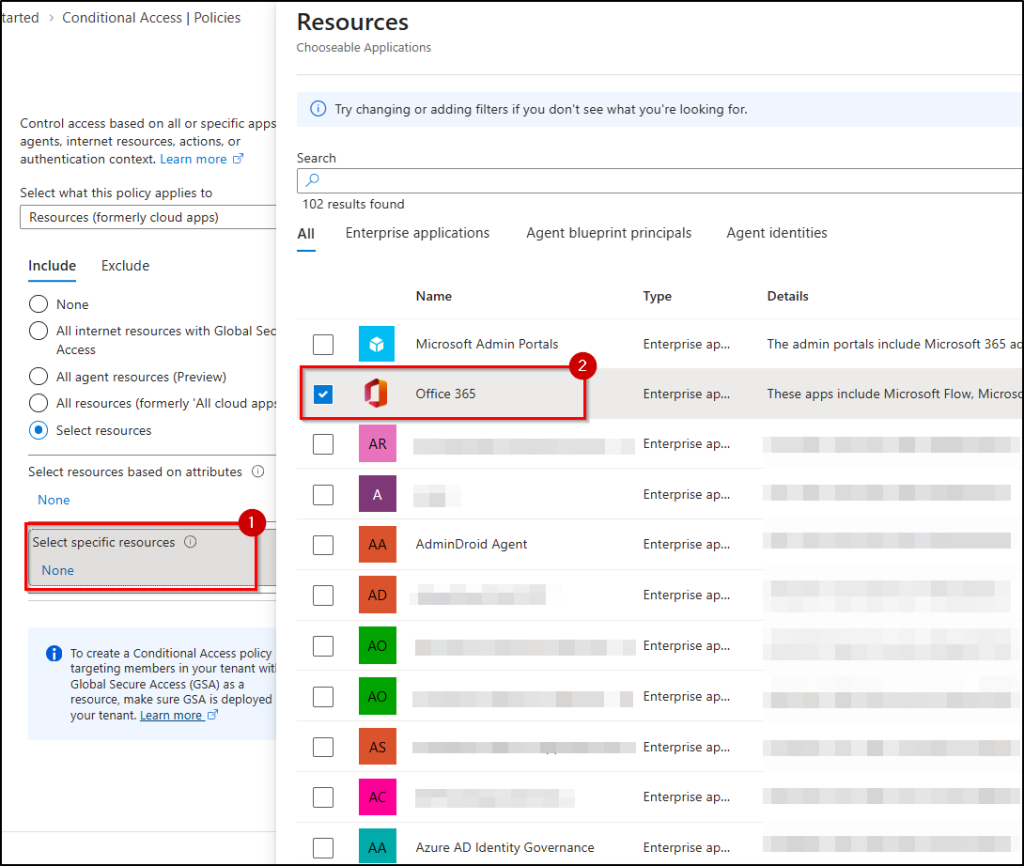Check the checkbox for AdminDroid Agent
1024x866 pixels.
pyautogui.click(x=323, y=545)
